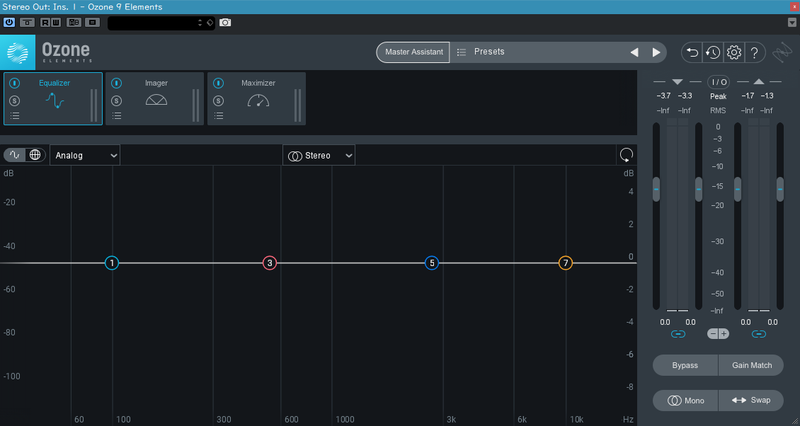
Task: Go to the previous preset arrow
Action: (634, 52)
